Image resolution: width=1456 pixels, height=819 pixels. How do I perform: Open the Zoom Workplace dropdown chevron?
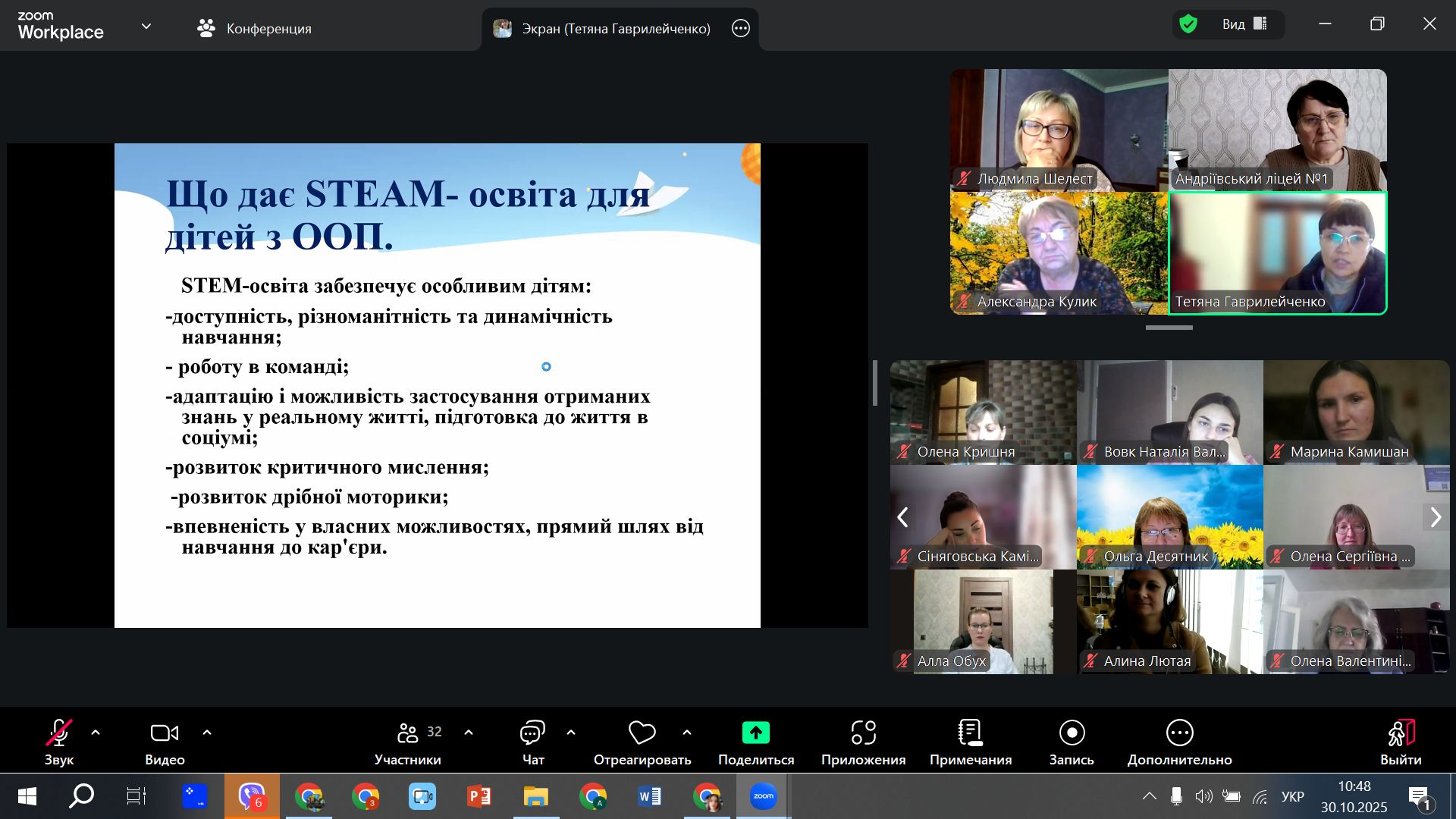click(x=146, y=27)
